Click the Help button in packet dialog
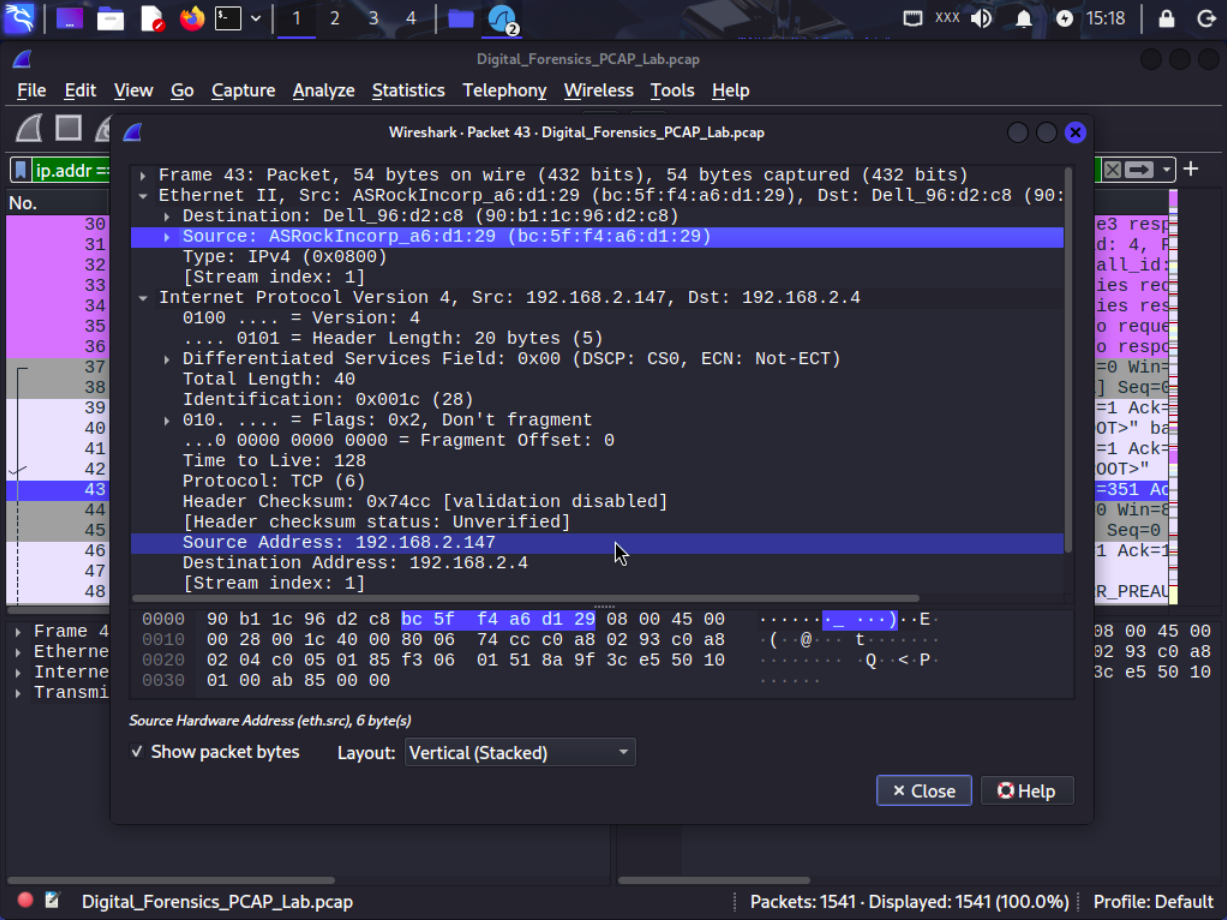Viewport: 1227px width, 920px height. (x=1026, y=791)
